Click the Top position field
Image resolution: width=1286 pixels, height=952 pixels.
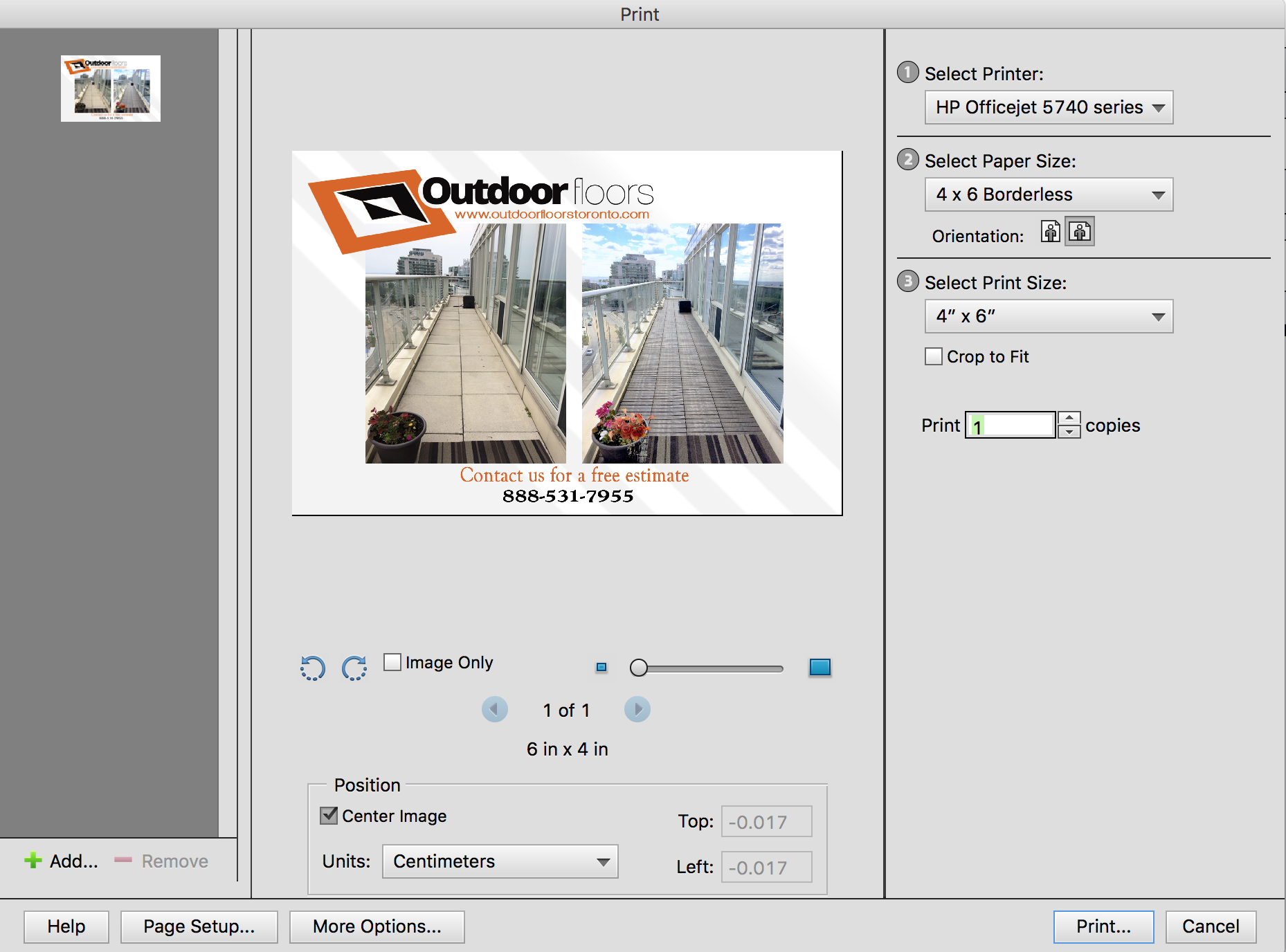(767, 821)
